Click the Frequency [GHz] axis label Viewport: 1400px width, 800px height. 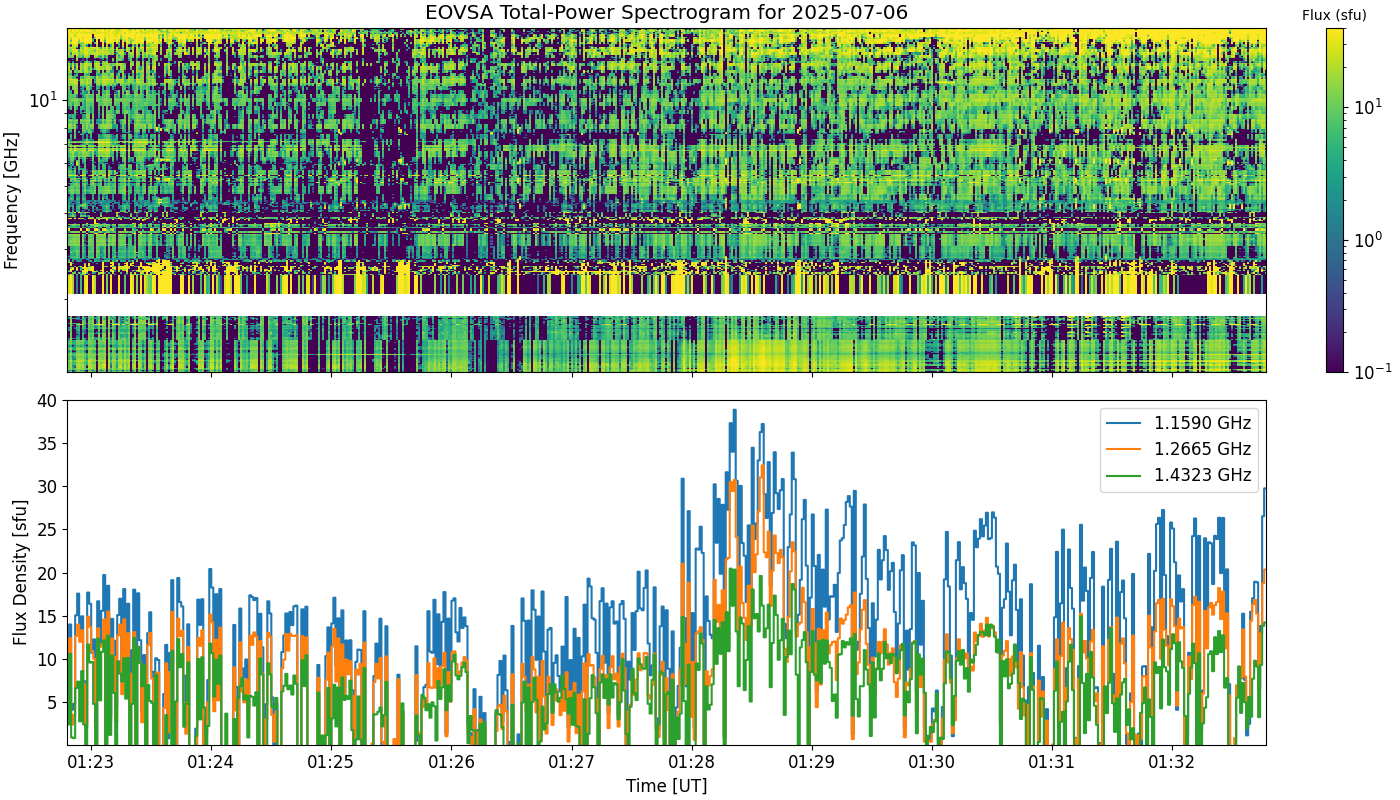pos(12,200)
